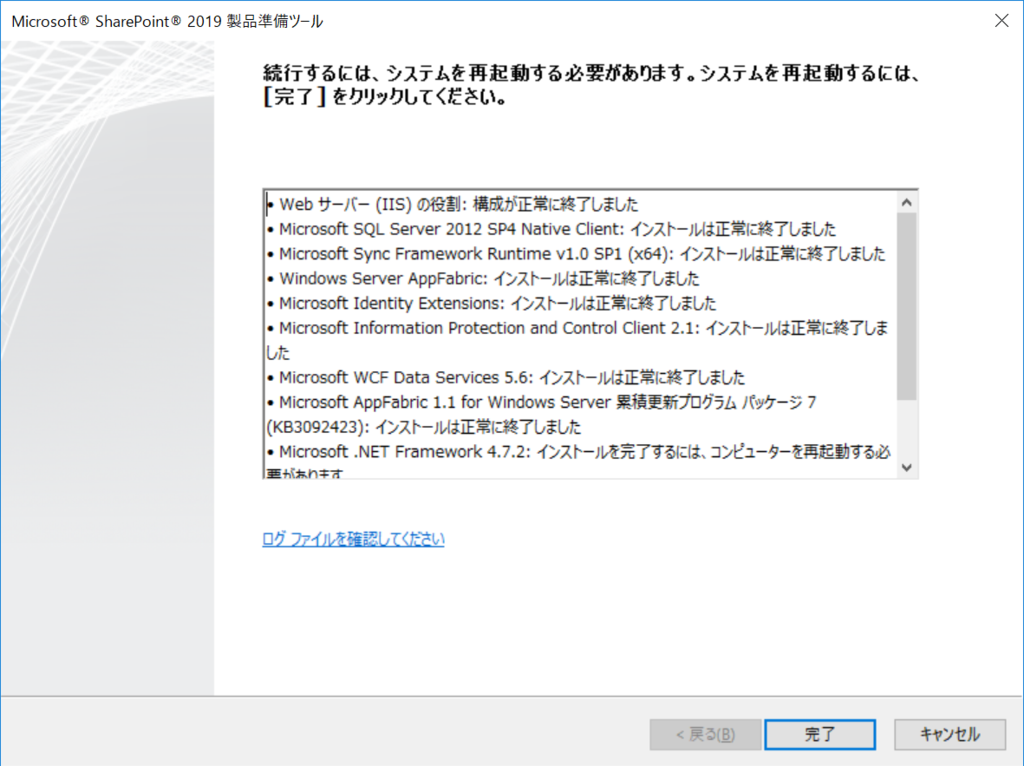Click the window title Microsoft SharePoint 2019 製品準備ツール
1024x766 pixels.
click(167, 21)
